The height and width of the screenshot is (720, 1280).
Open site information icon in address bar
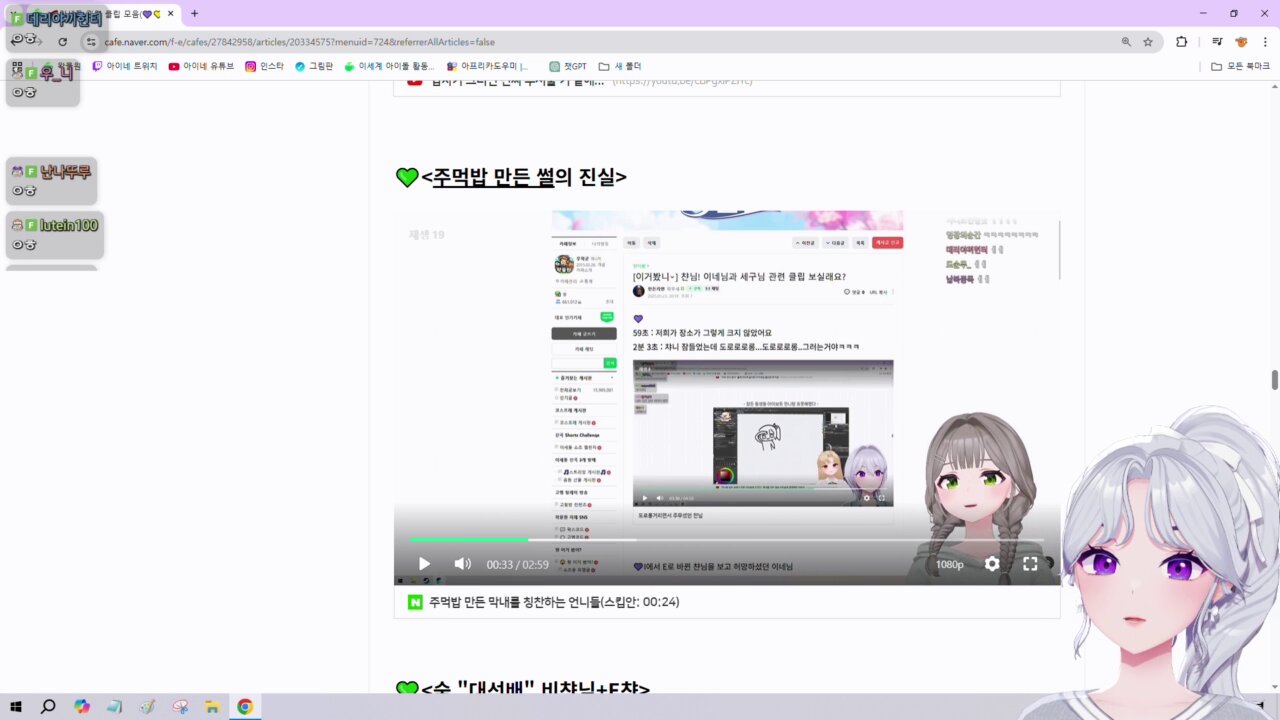(91, 42)
